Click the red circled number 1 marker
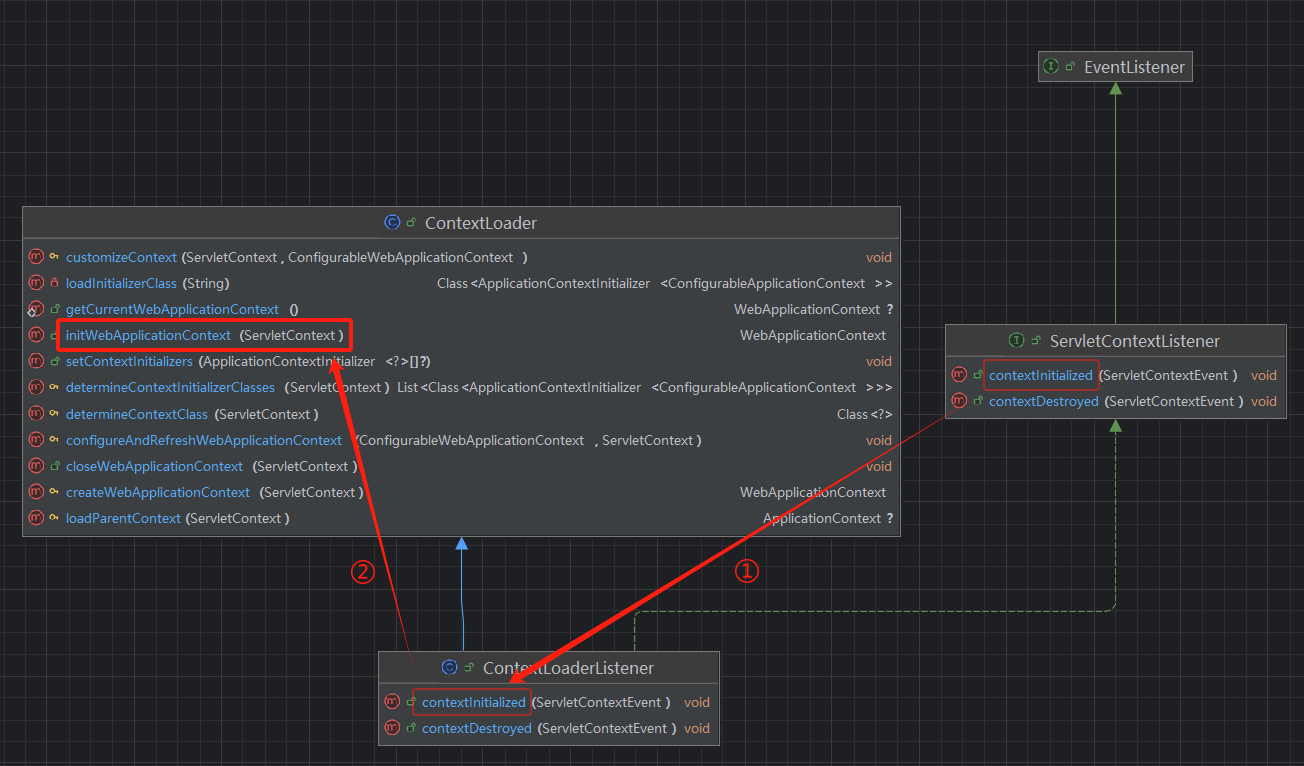This screenshot has height=766, width=1304. (x=747, y=571)
